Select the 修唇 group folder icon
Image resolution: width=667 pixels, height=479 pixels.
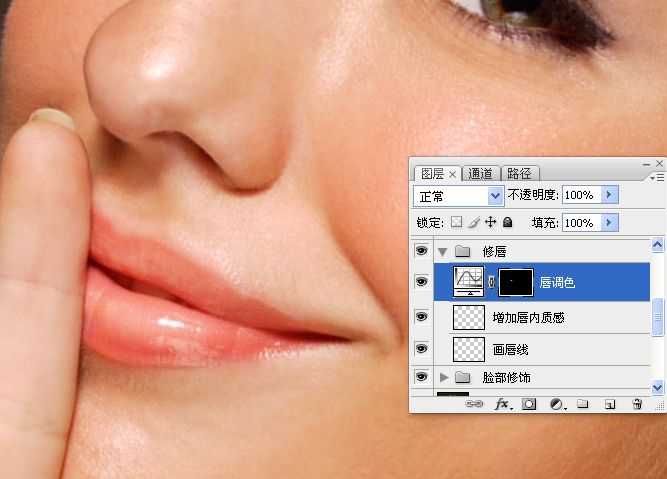click(x=462, y=251)
